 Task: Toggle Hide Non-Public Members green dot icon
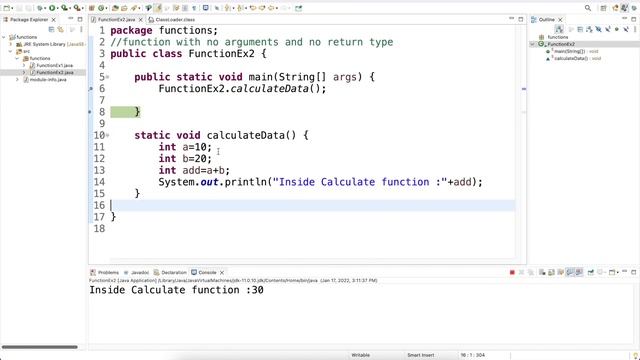point(617,29)
